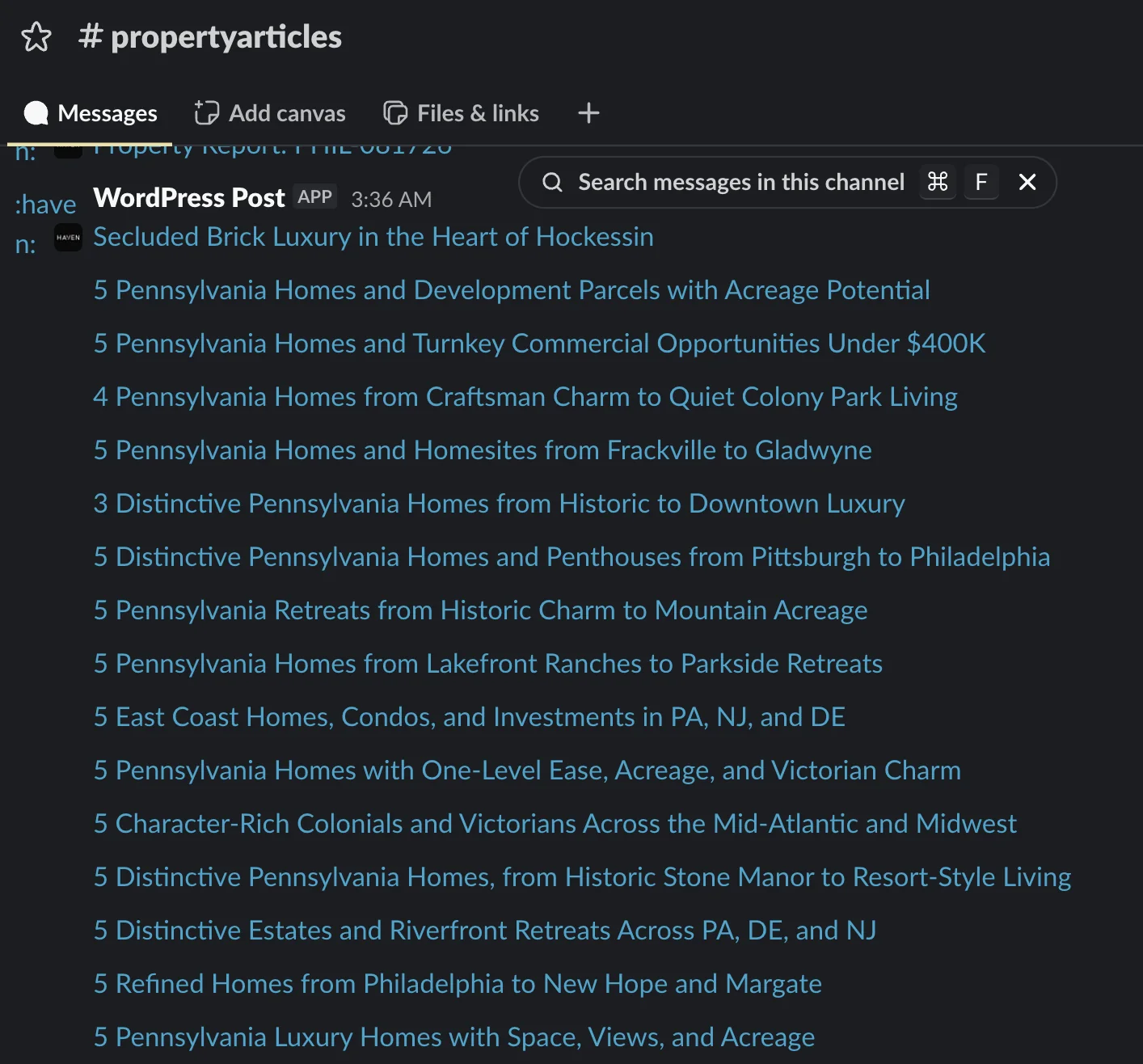The height and width of the screenshot is (1064, 1143).
Task: Open Craftsman Charm to Quiet Colony Park link
Action: 525,397
